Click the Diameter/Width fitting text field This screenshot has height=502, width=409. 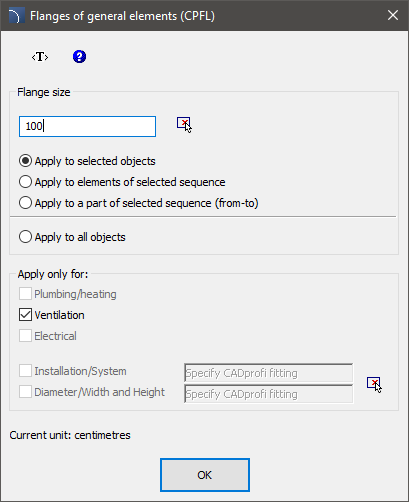pyautogui.click(x=268, y=394)
